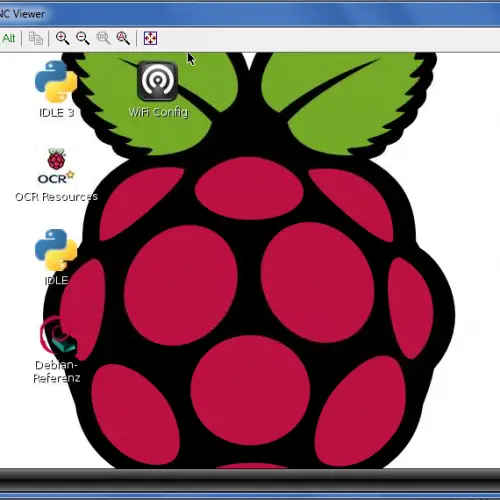
Task: Open the IDLE Python desktop icon
Action: [x=56, y=250]
